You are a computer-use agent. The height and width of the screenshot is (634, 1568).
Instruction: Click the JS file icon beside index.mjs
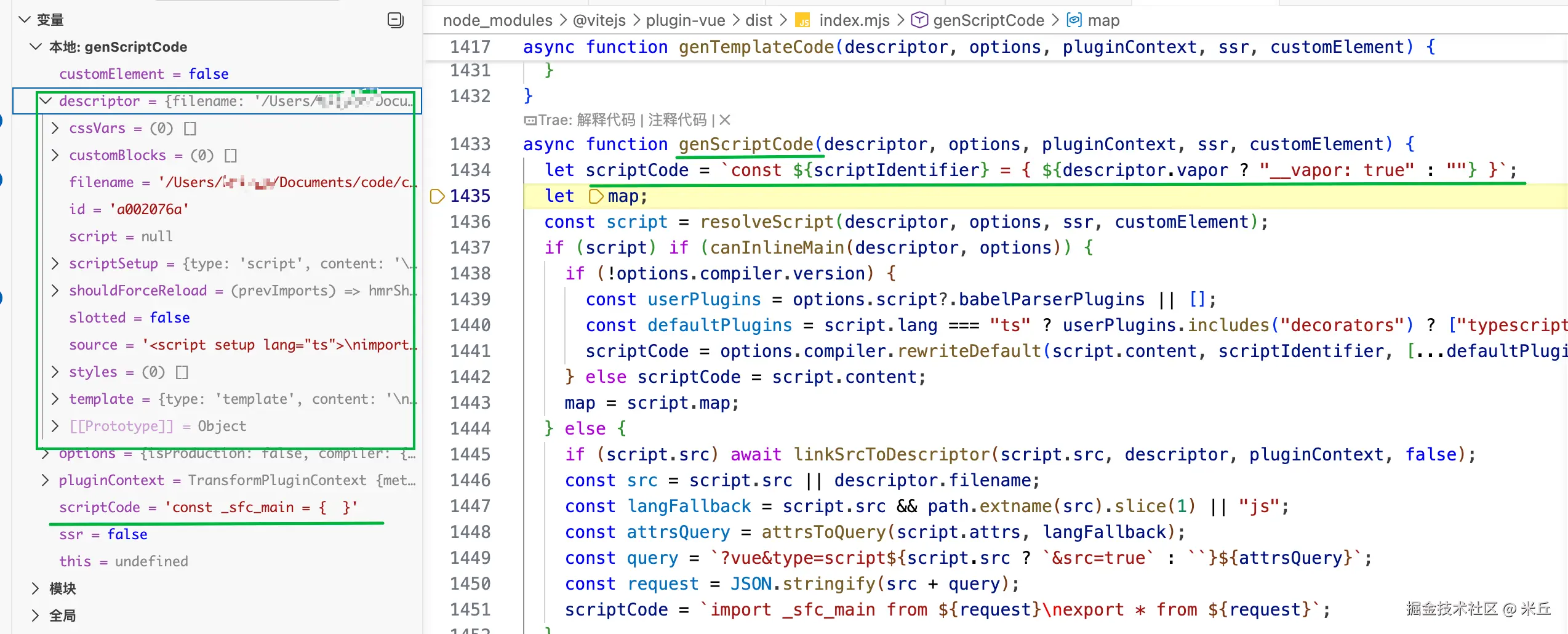[802, 21]
